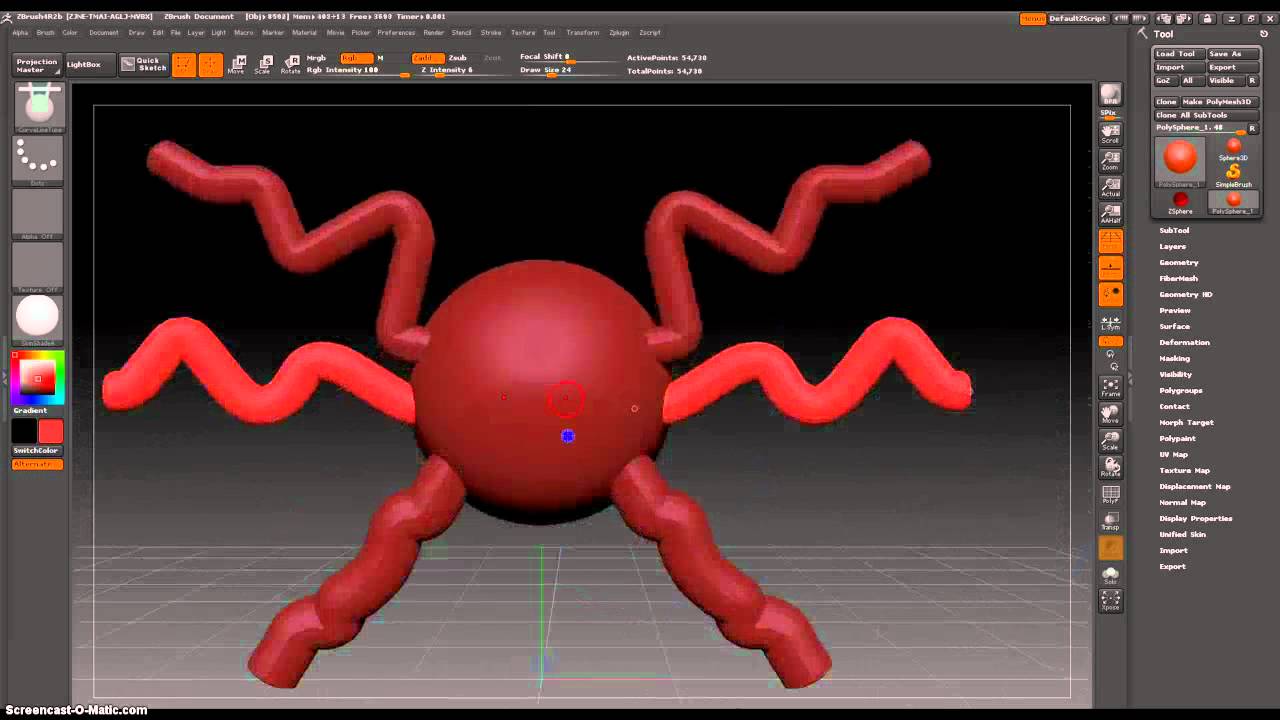Click the Save As button
1280x720 pixels.
(1233, 54)
